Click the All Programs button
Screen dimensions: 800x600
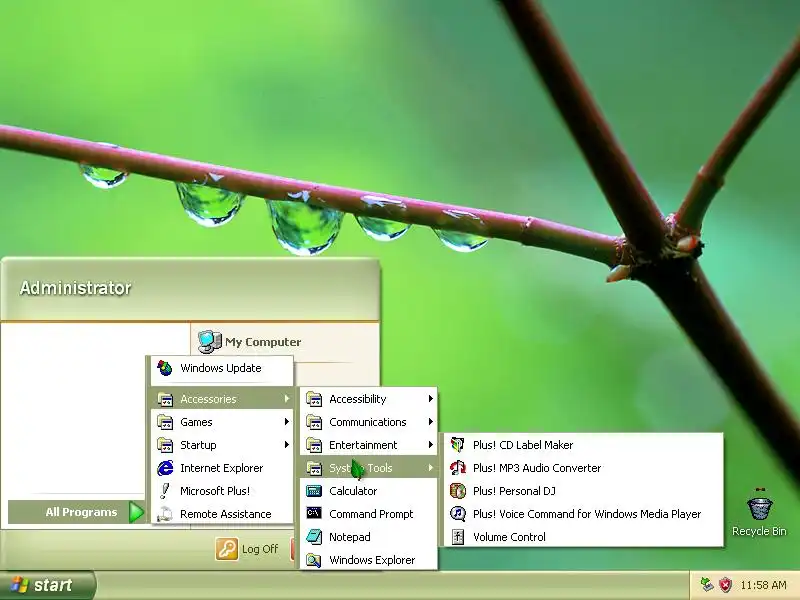pos(78,512)
